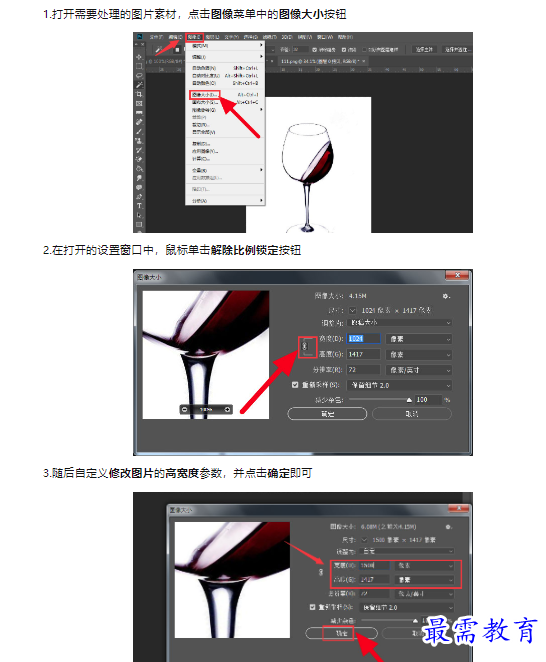This screenshot has width=546, height=662.
Task: Uncheck resample checkbox in step 3 dialog
Action: 312,607
